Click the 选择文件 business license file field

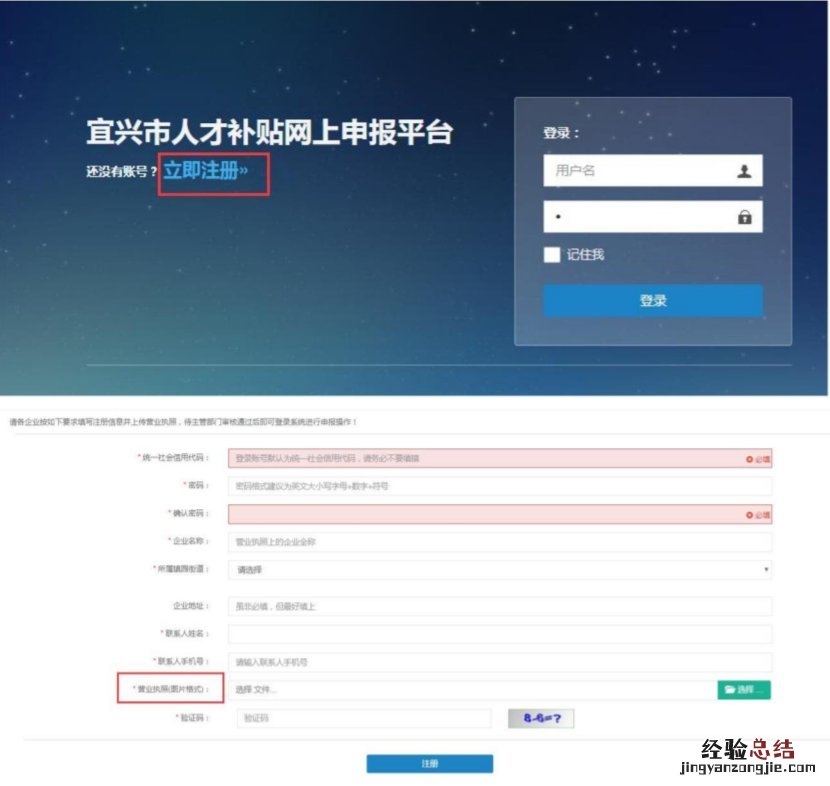[473, 690]
